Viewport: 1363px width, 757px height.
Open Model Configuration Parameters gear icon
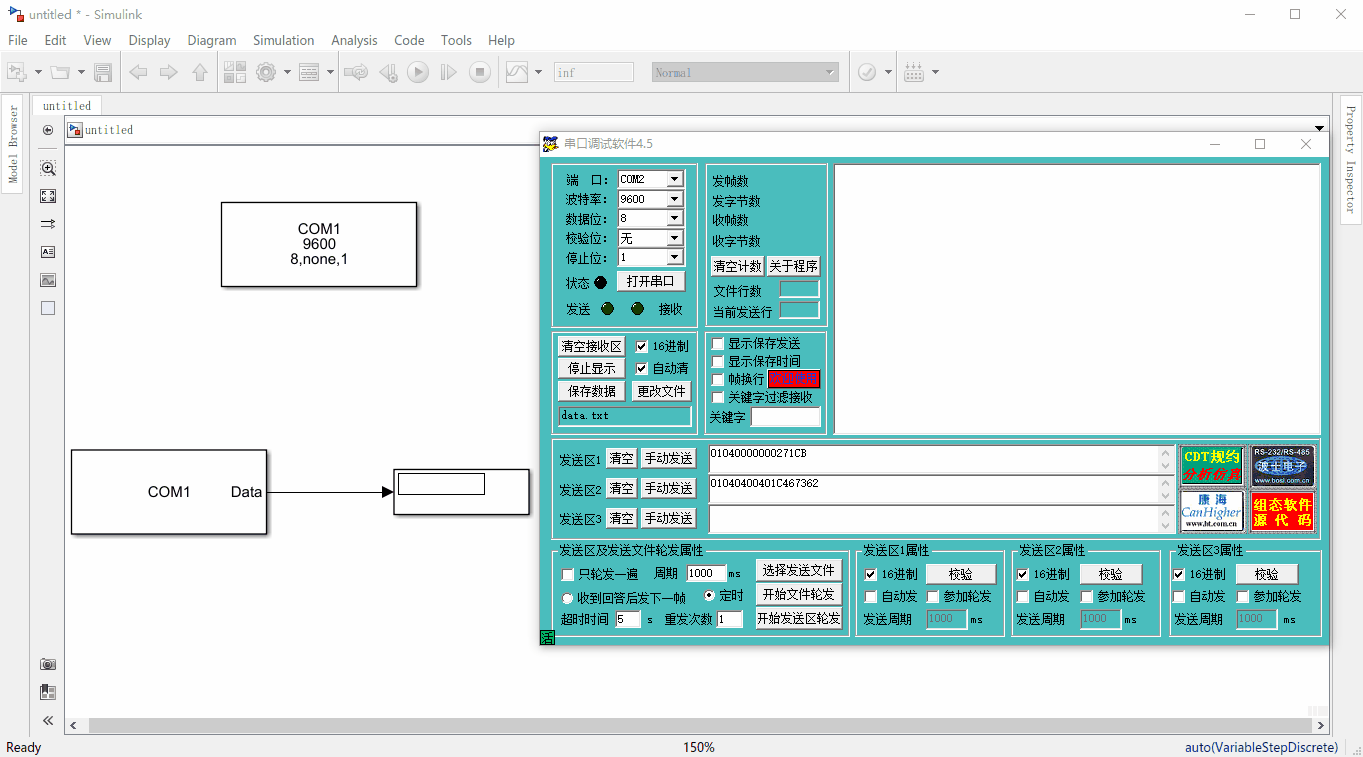(x=266, y=72)
